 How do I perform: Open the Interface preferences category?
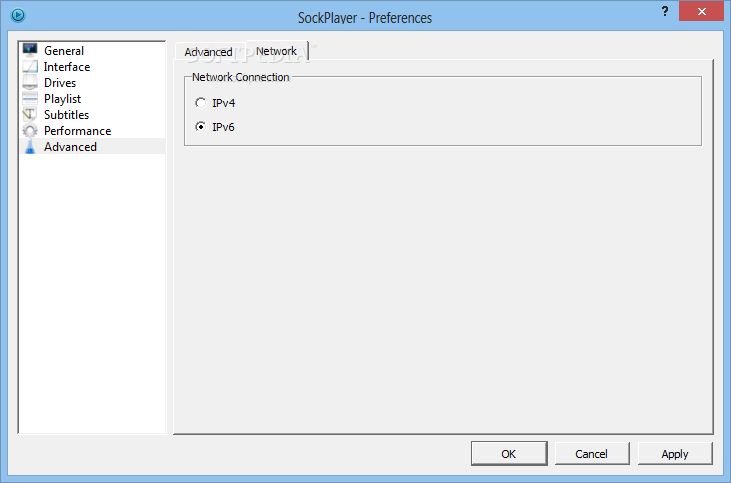(x=92, y=67)
